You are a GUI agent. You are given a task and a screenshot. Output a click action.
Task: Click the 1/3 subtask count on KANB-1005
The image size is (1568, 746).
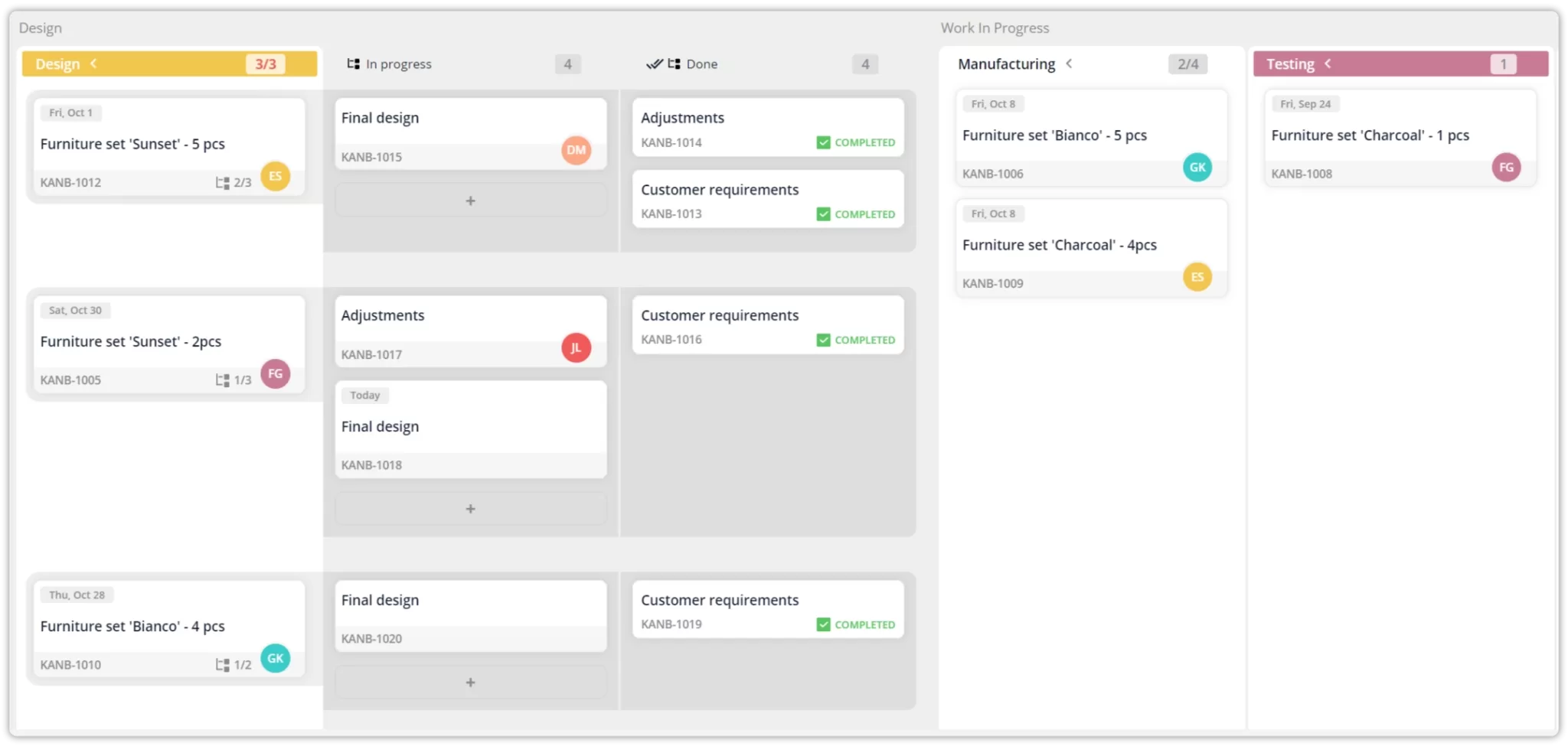[x=243, y=380]
